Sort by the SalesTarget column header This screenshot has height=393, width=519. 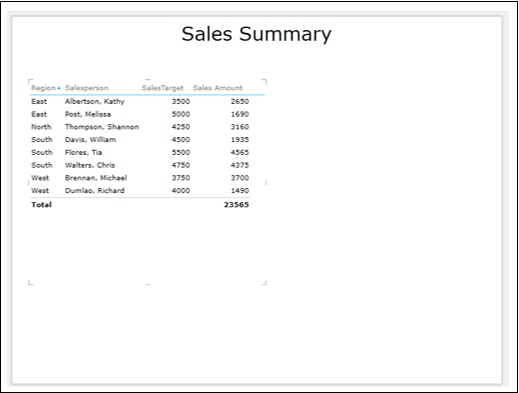pos(163,88)
